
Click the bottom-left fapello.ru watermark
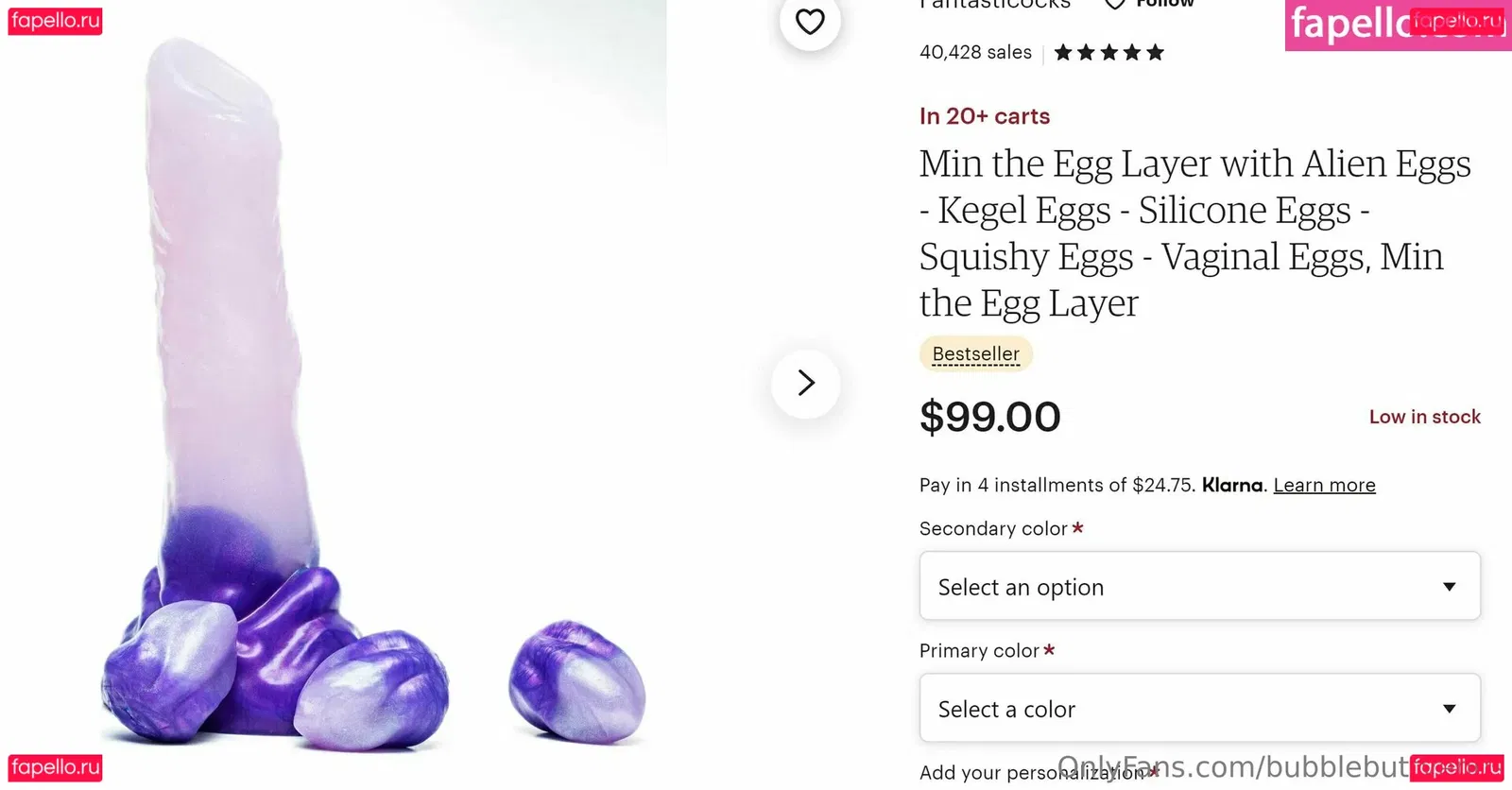point(55,767)
